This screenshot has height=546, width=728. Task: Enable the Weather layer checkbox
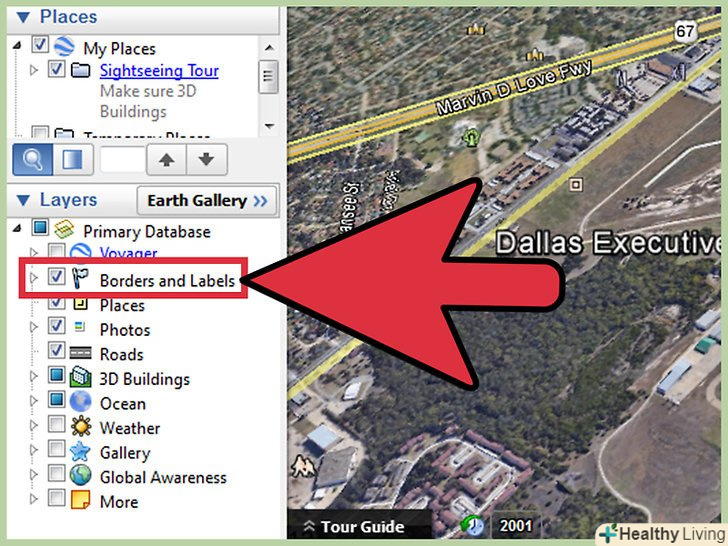(57, 424)
